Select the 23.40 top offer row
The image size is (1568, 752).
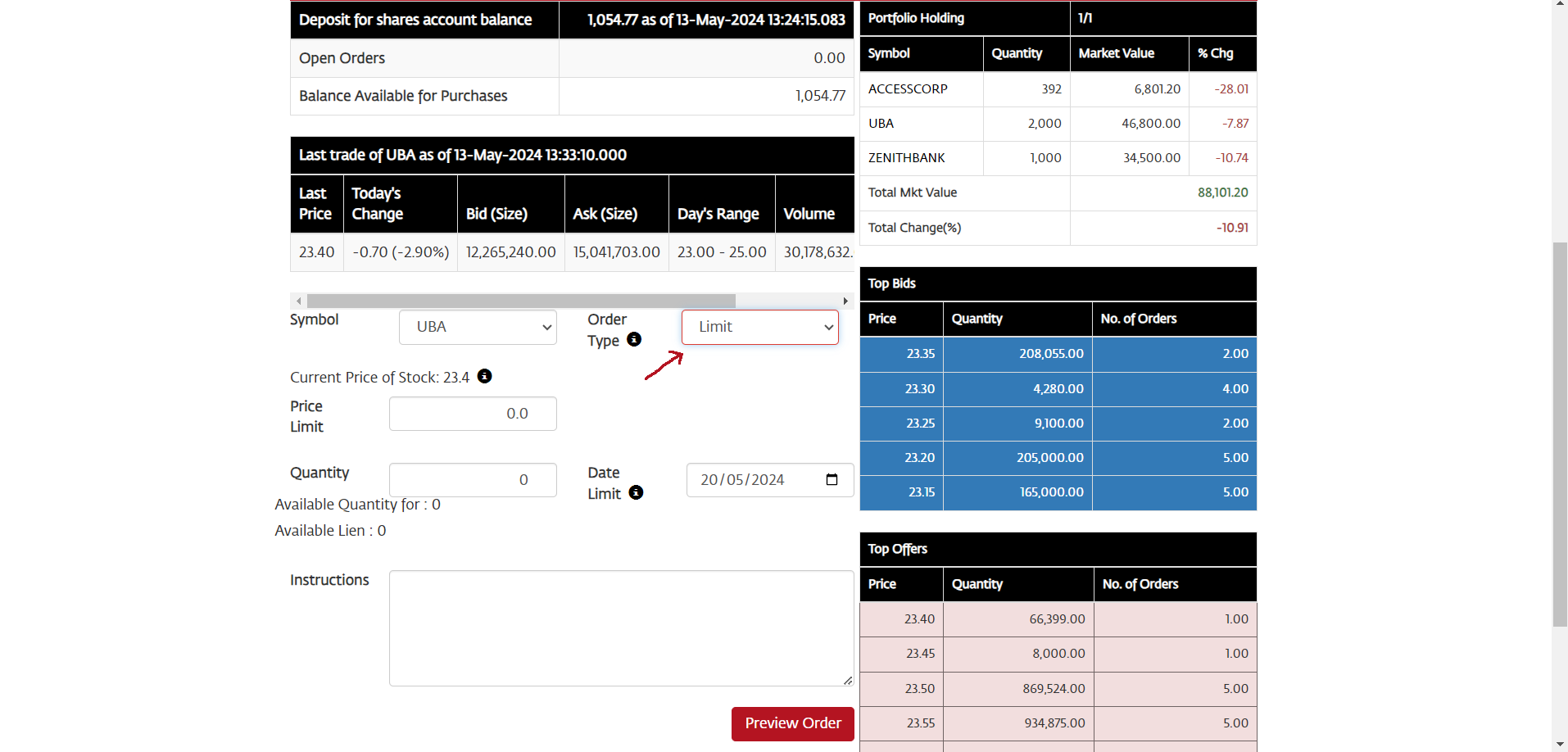[1058, 619]
